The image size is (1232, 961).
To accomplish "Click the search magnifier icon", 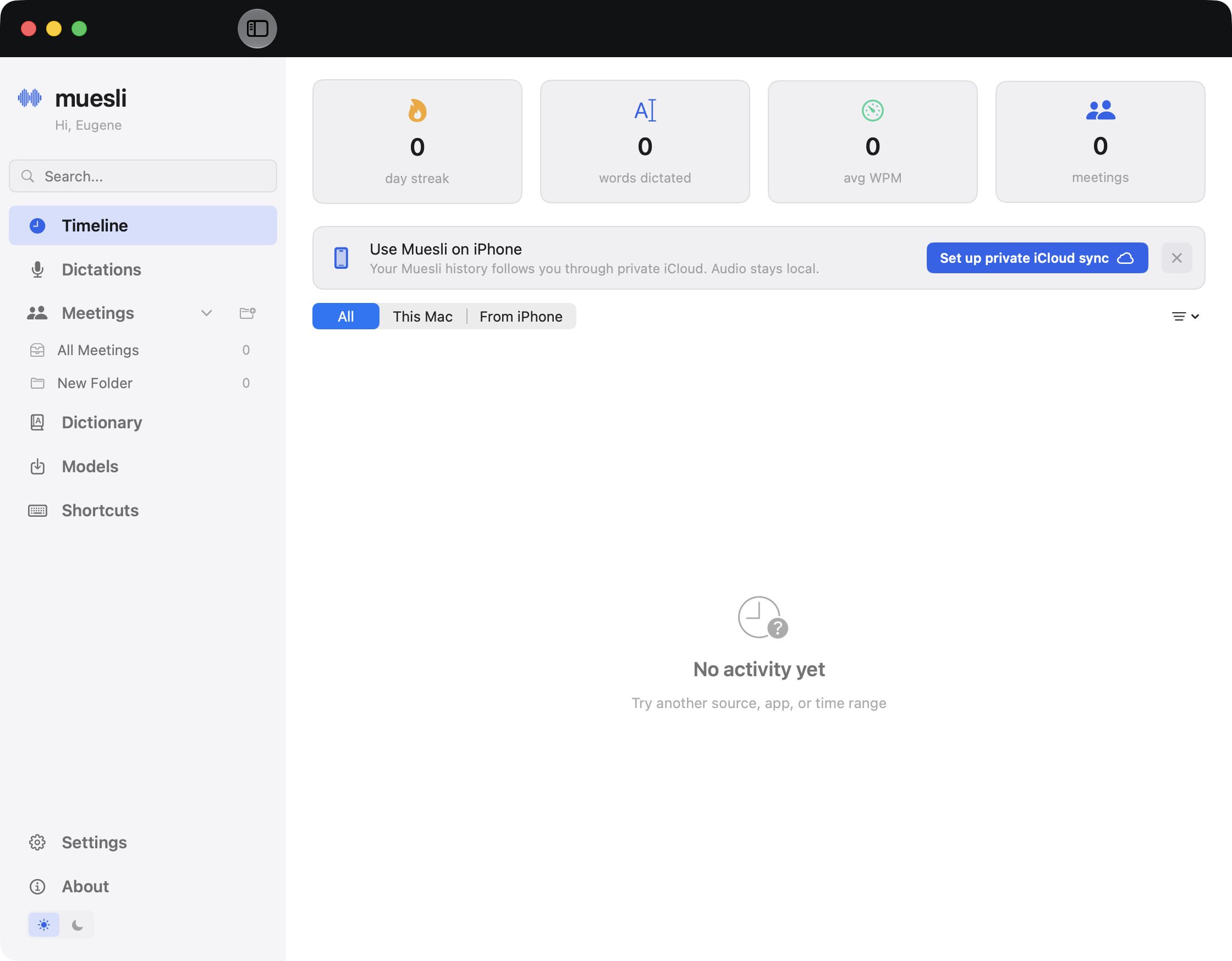I will [28, 176].
